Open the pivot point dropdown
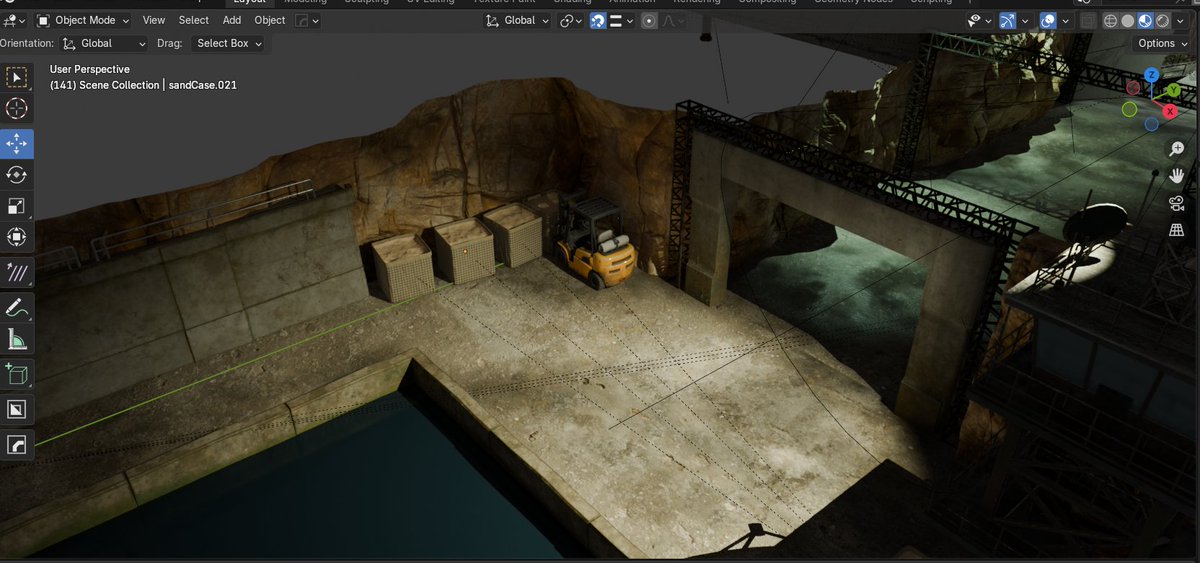This screenshot has height=563, width=1200. click(x=571, y=20)
